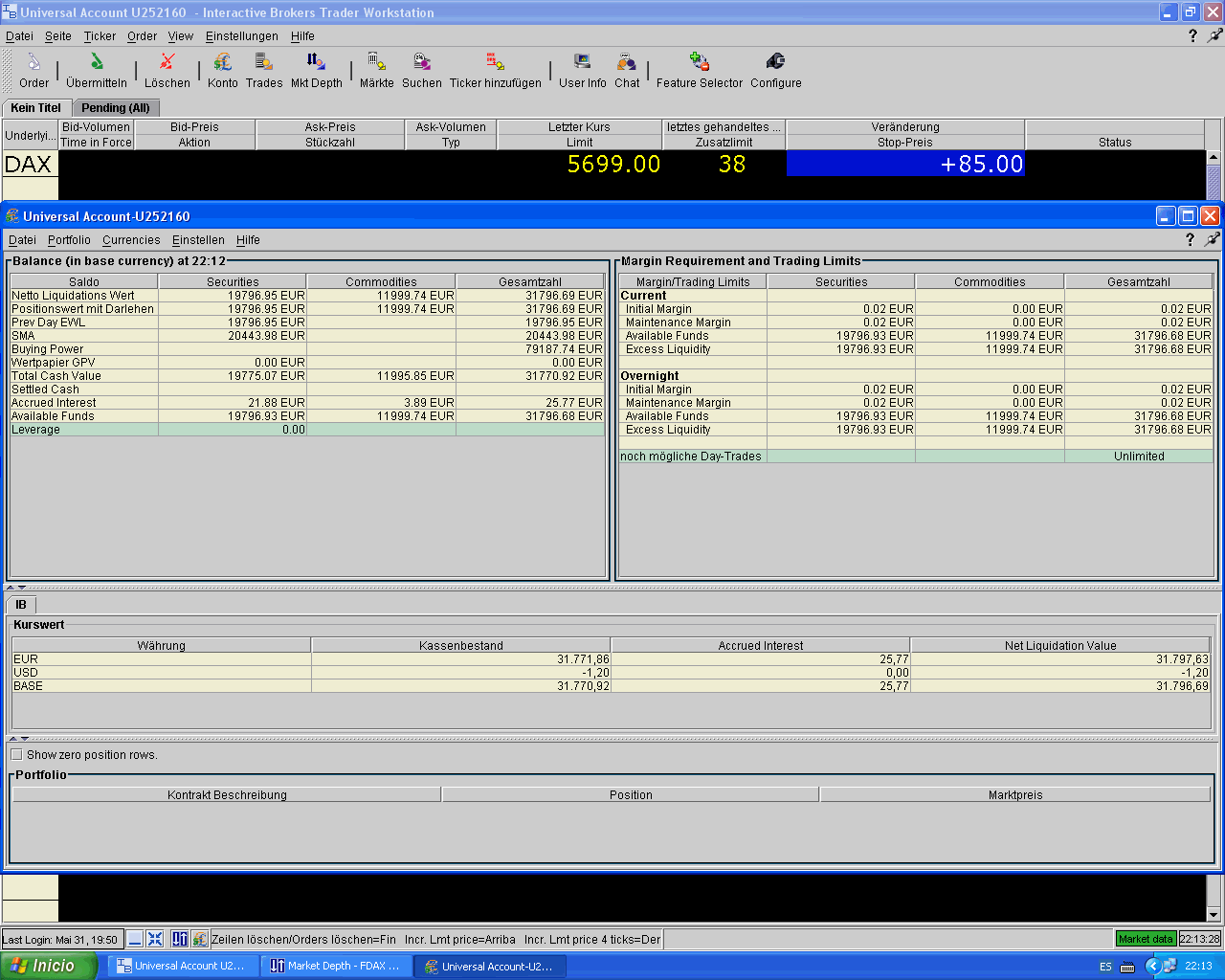The height and width of the screenshot is (980, 1225).
Task: Click the help question mark in Trader Workstation
Action: [1192, 35]
